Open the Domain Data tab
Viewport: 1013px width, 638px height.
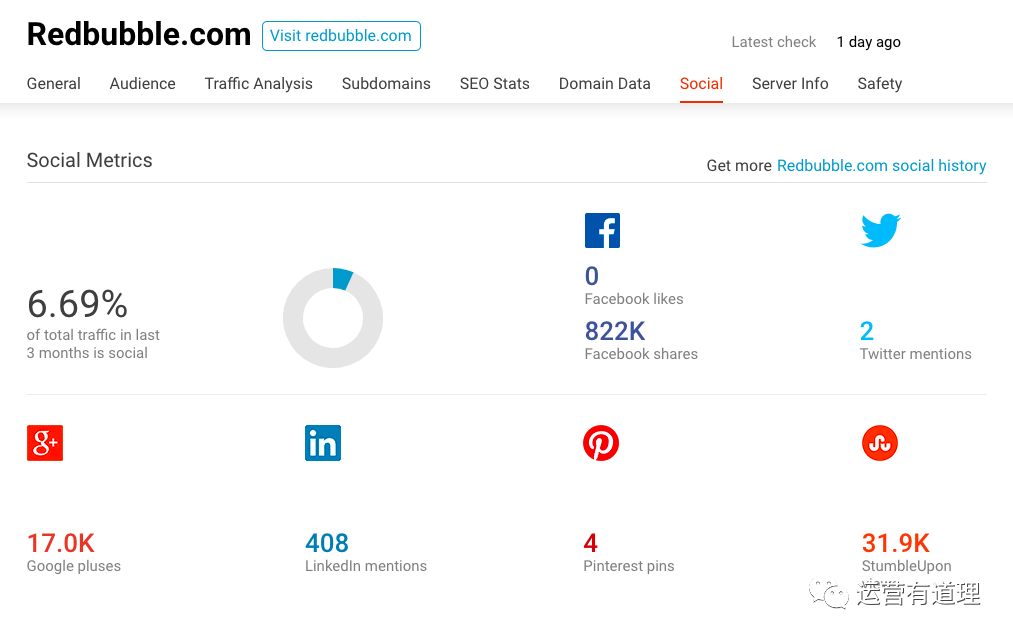605,84
